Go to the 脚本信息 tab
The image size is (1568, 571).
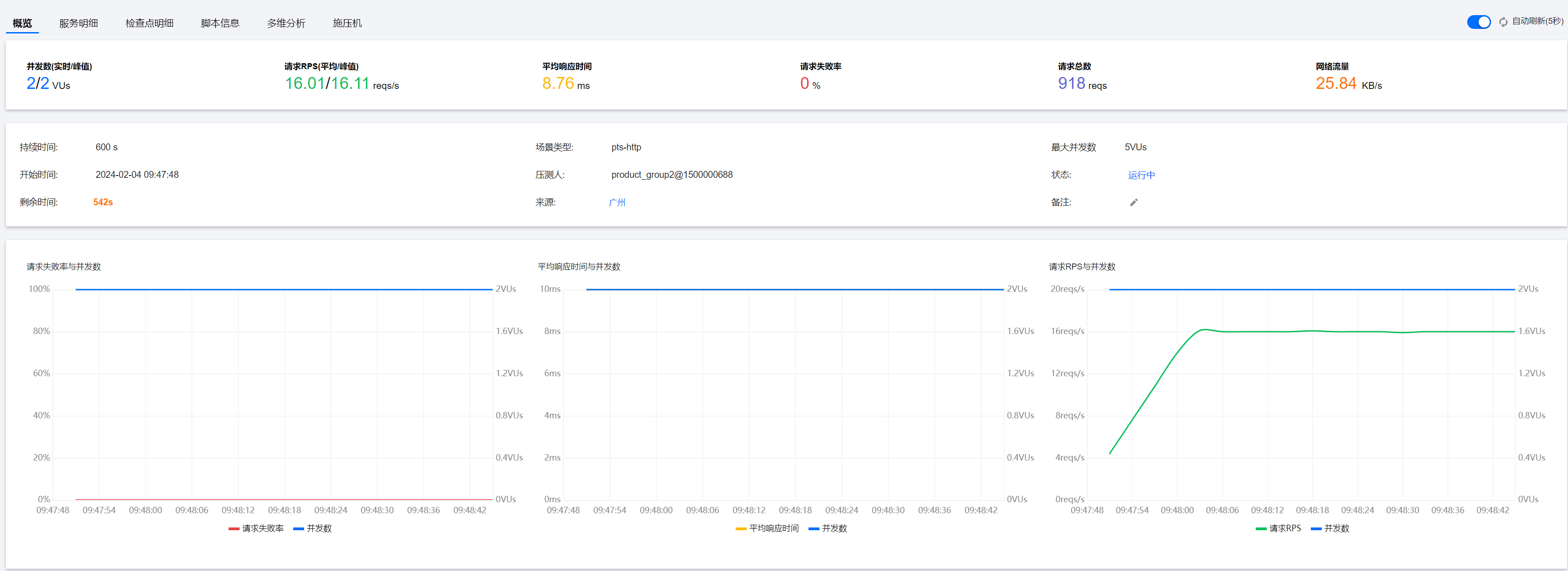tap(220, 23)
